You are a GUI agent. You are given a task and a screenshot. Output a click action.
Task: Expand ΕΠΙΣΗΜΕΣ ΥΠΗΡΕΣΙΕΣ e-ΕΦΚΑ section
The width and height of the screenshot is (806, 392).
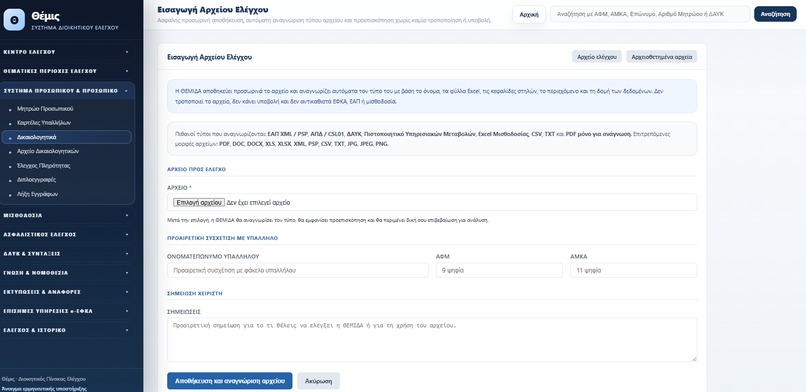click(67, 311)
